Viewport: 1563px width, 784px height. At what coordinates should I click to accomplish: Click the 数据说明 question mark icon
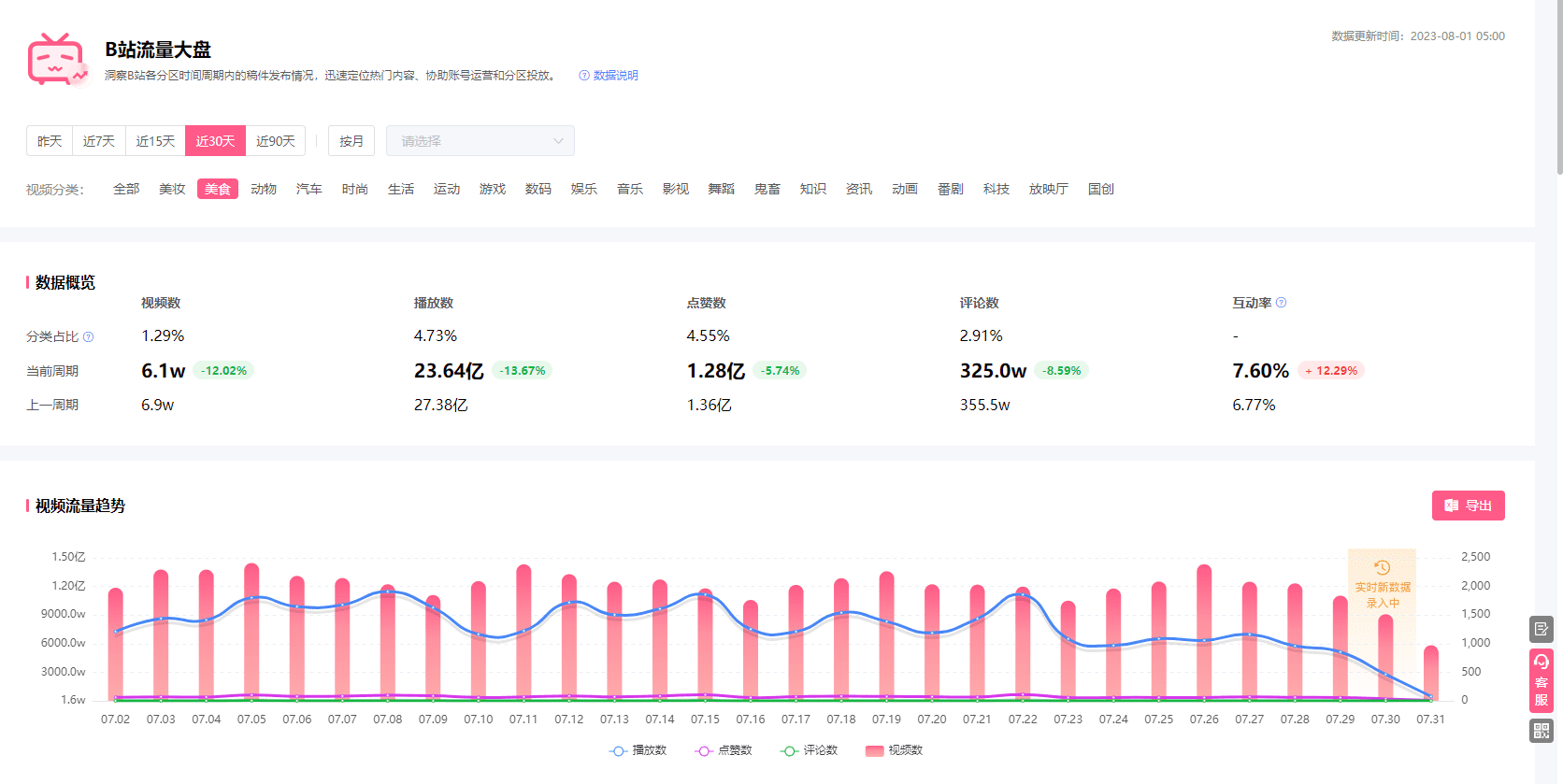[584, 76]
